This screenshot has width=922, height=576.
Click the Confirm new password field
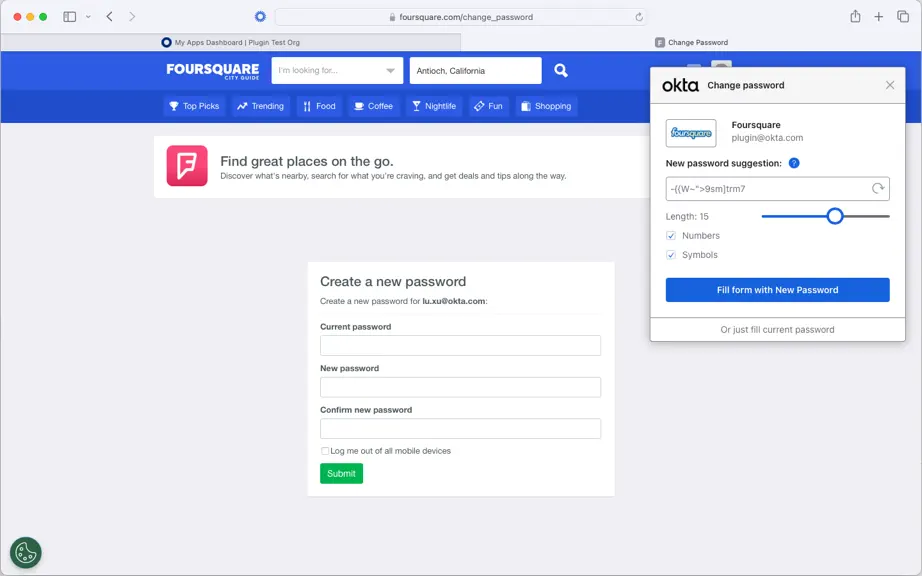click(x=460, y=428)
